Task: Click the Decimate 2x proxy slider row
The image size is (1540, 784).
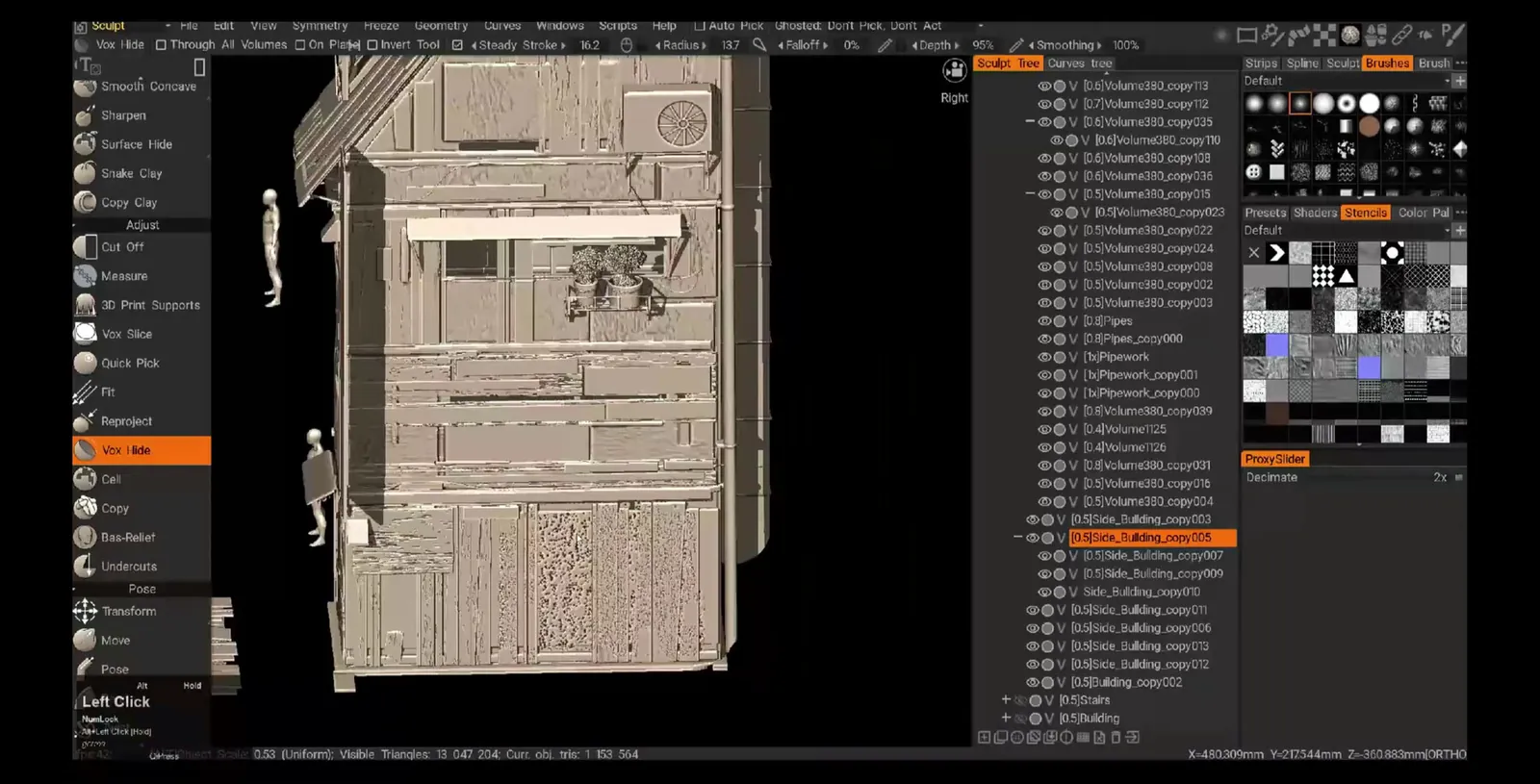Action: pos(1353,477)
